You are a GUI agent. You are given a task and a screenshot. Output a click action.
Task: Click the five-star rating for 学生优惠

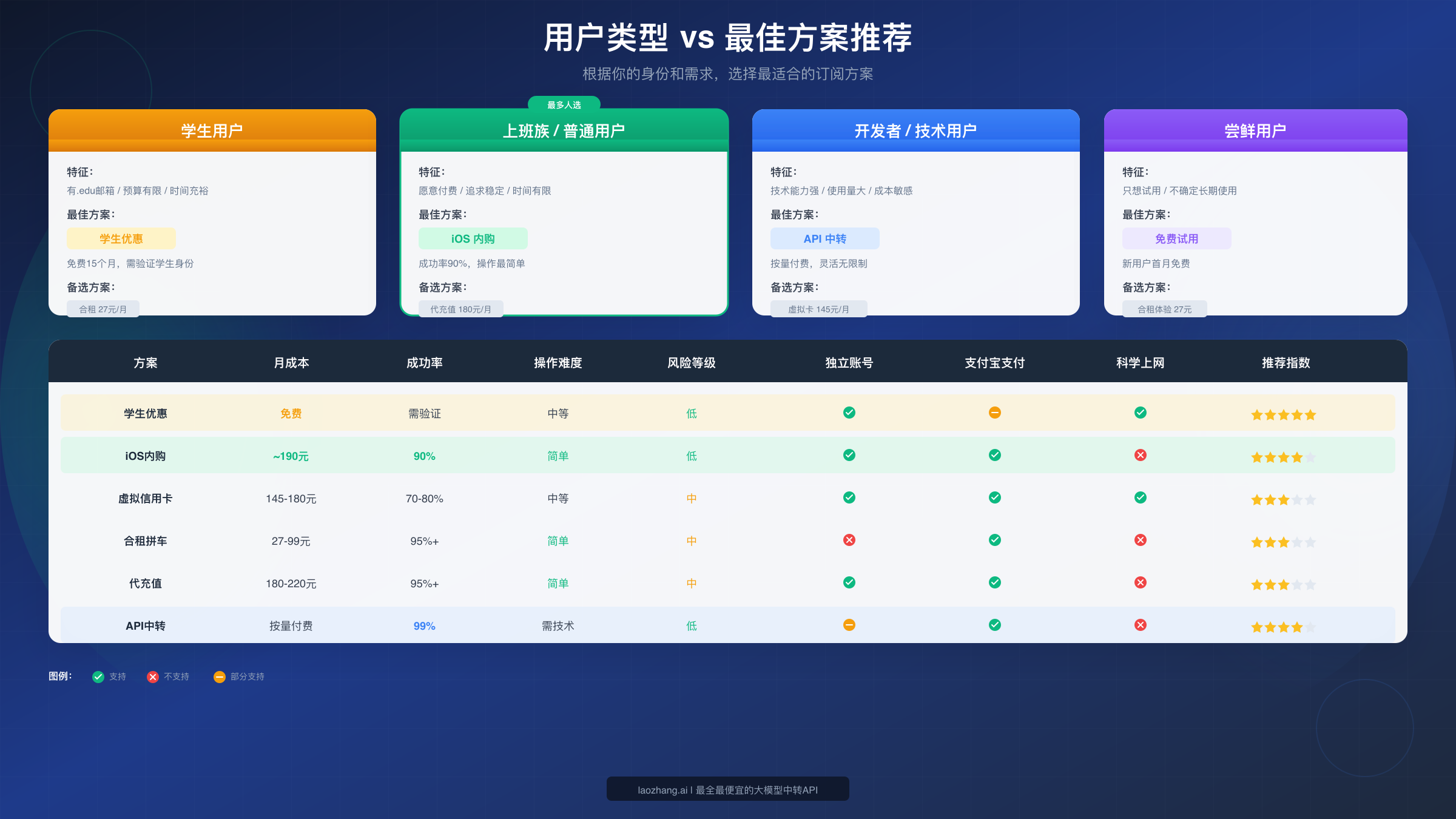point(1283,414)
